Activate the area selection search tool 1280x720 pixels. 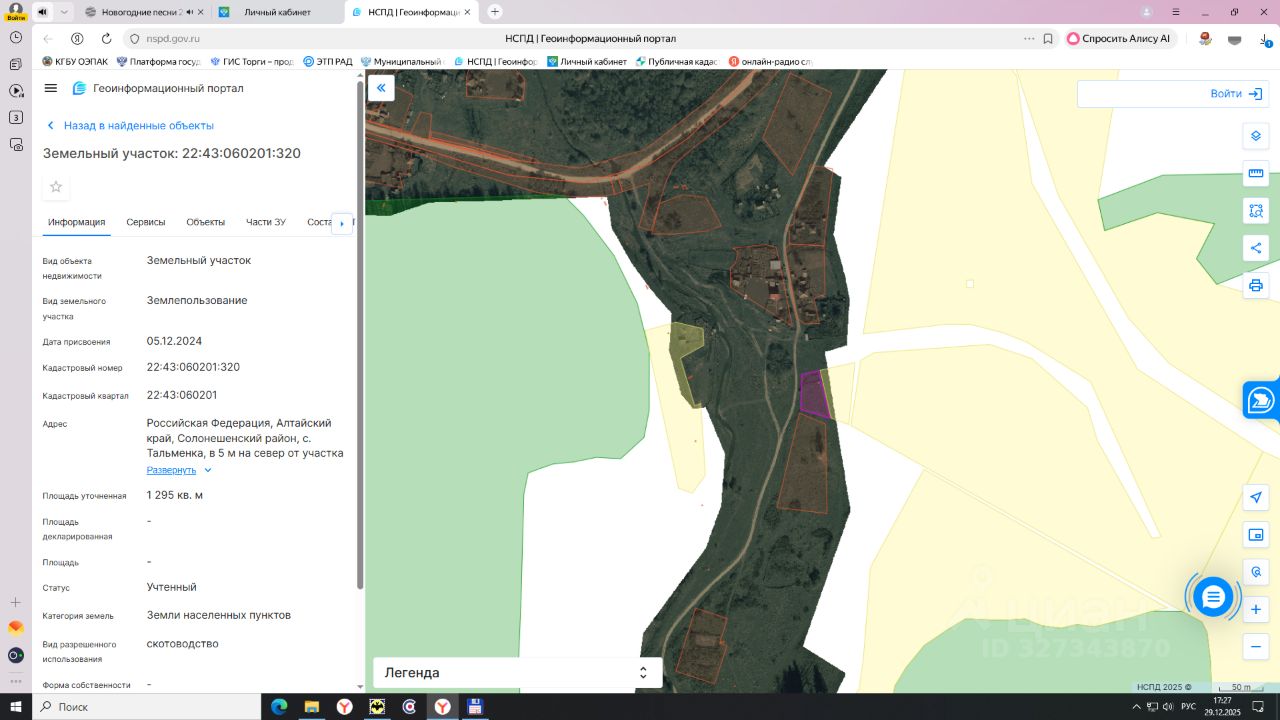pos(1256,211)
